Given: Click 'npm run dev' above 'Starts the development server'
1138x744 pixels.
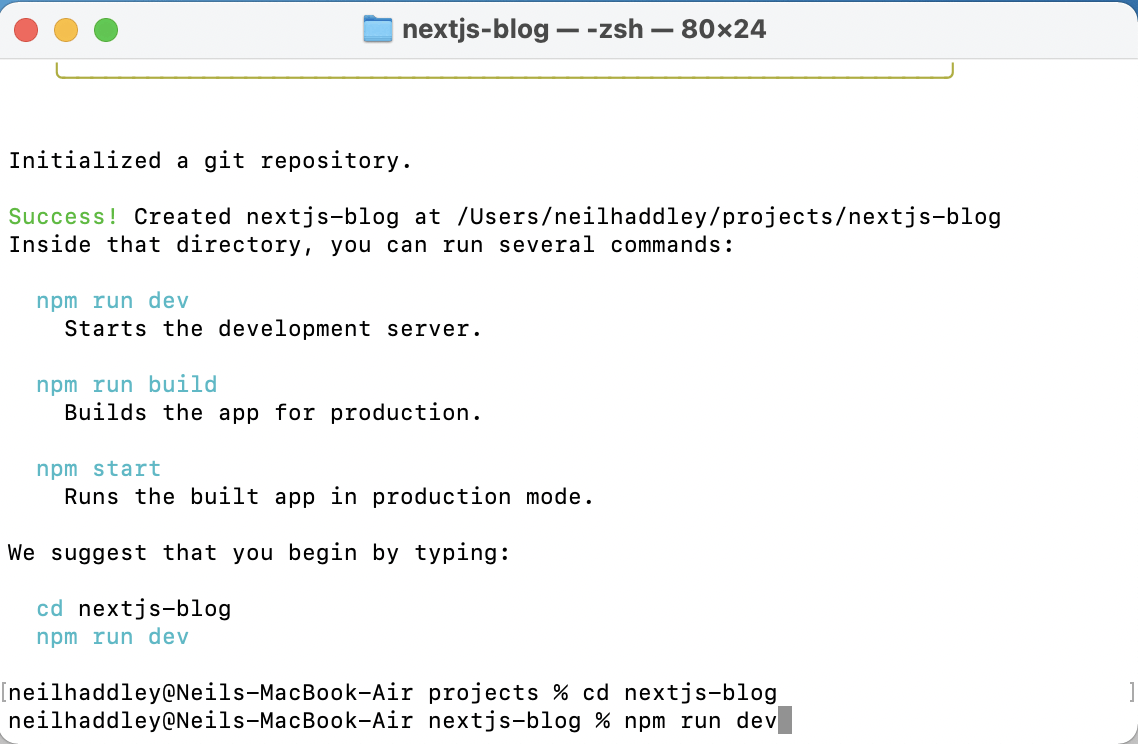Looking at the screenshot, I should point(112,300).
